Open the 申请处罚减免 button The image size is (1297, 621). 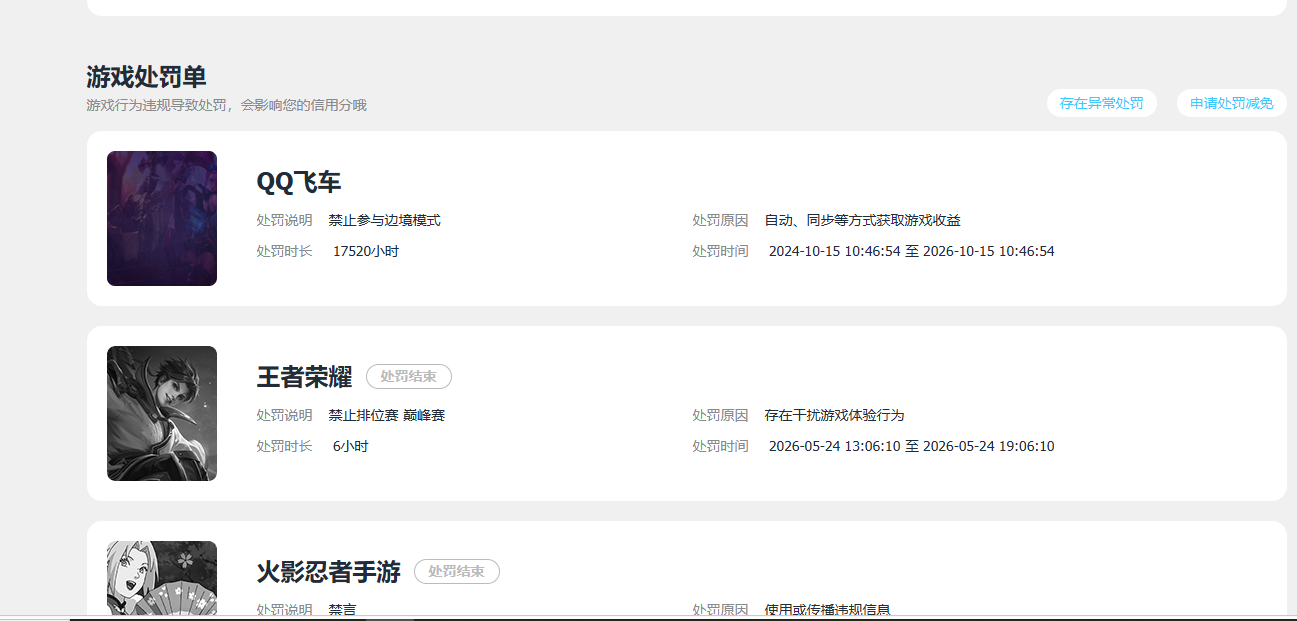point(1232,103)
